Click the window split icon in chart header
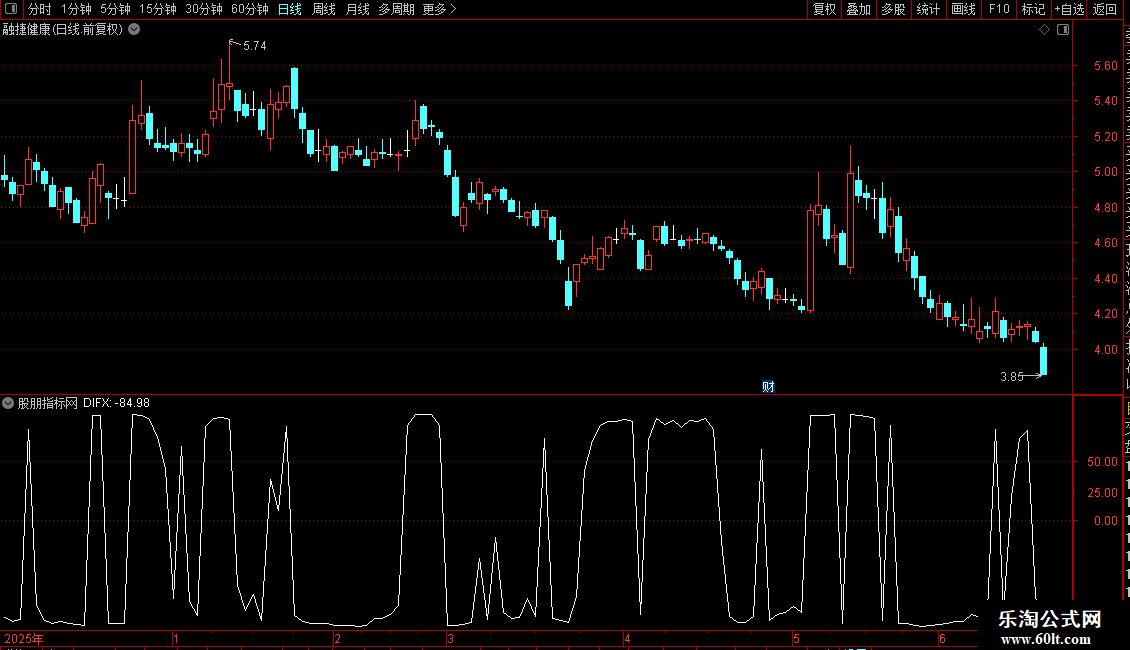1130x650 pixels. coord(1063,30)
